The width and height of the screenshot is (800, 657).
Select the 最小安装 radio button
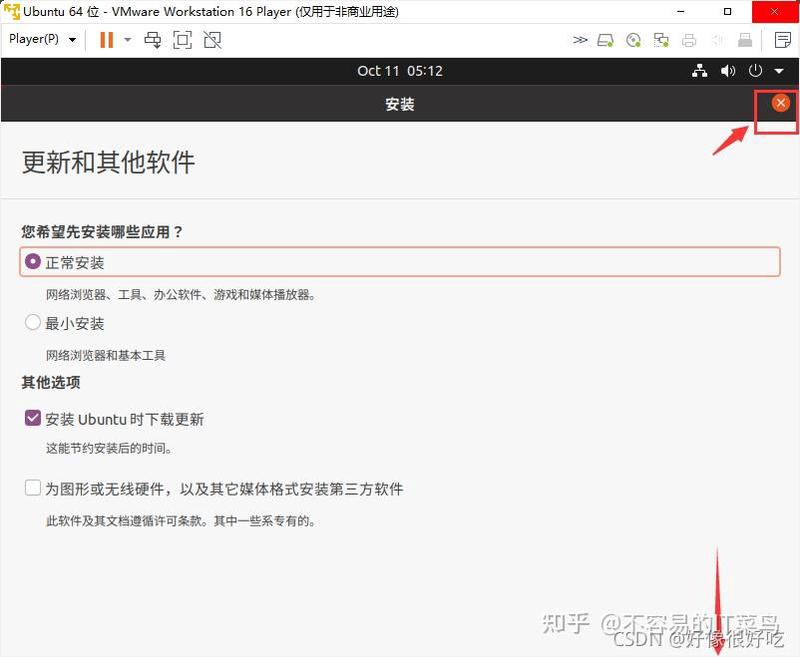[x=33, y=322]
